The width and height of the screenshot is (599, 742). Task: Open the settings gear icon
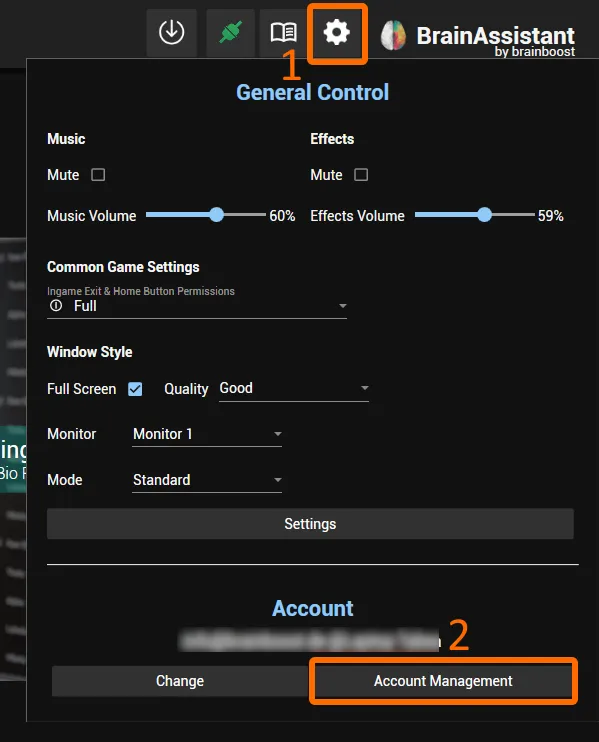336,33
